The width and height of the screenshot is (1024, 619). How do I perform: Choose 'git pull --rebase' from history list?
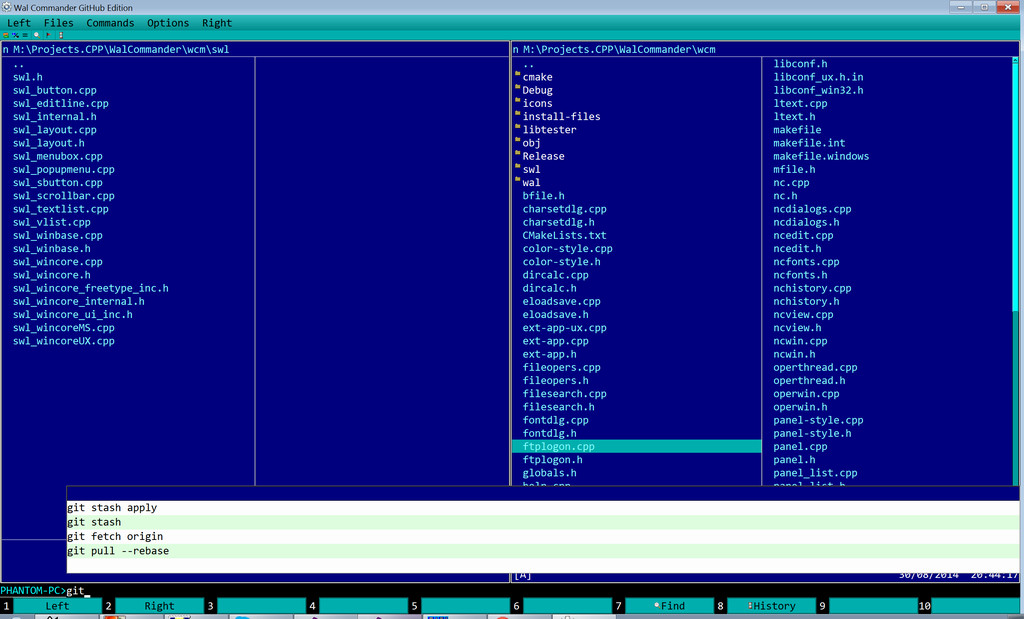point(543,550)
